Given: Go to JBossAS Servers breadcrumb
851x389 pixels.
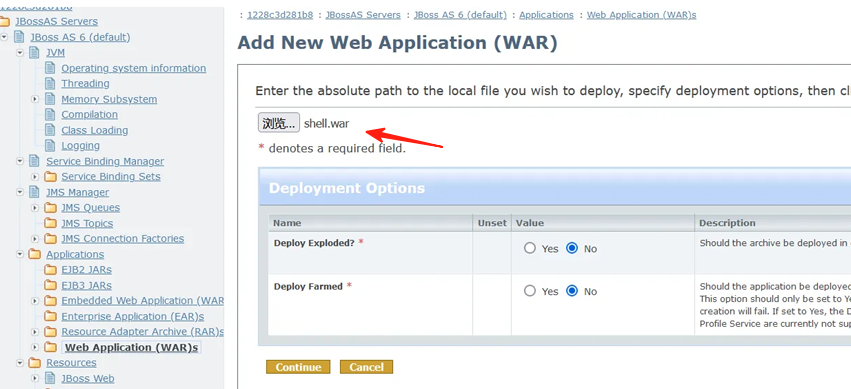Looking at the screenshot, I should [x=363, y=15].
